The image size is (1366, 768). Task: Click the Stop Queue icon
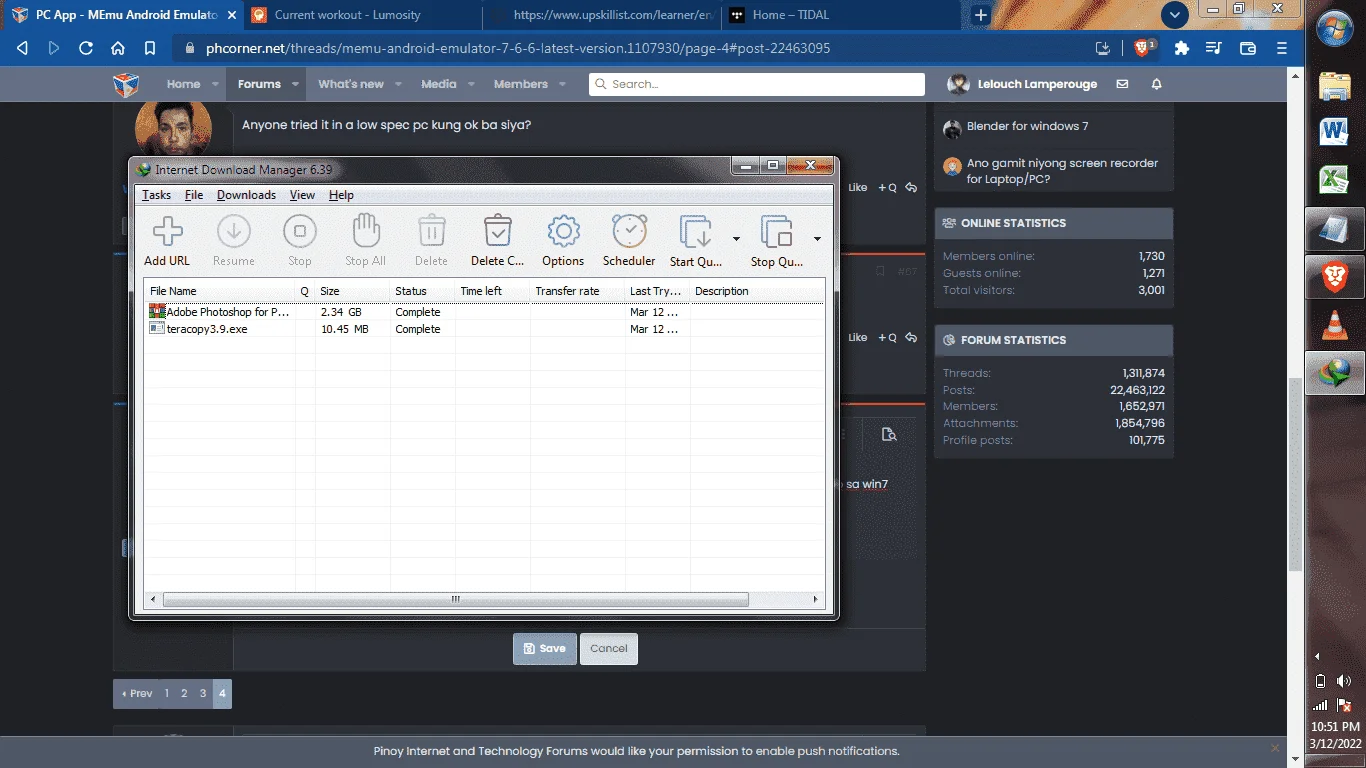[776, 232]
